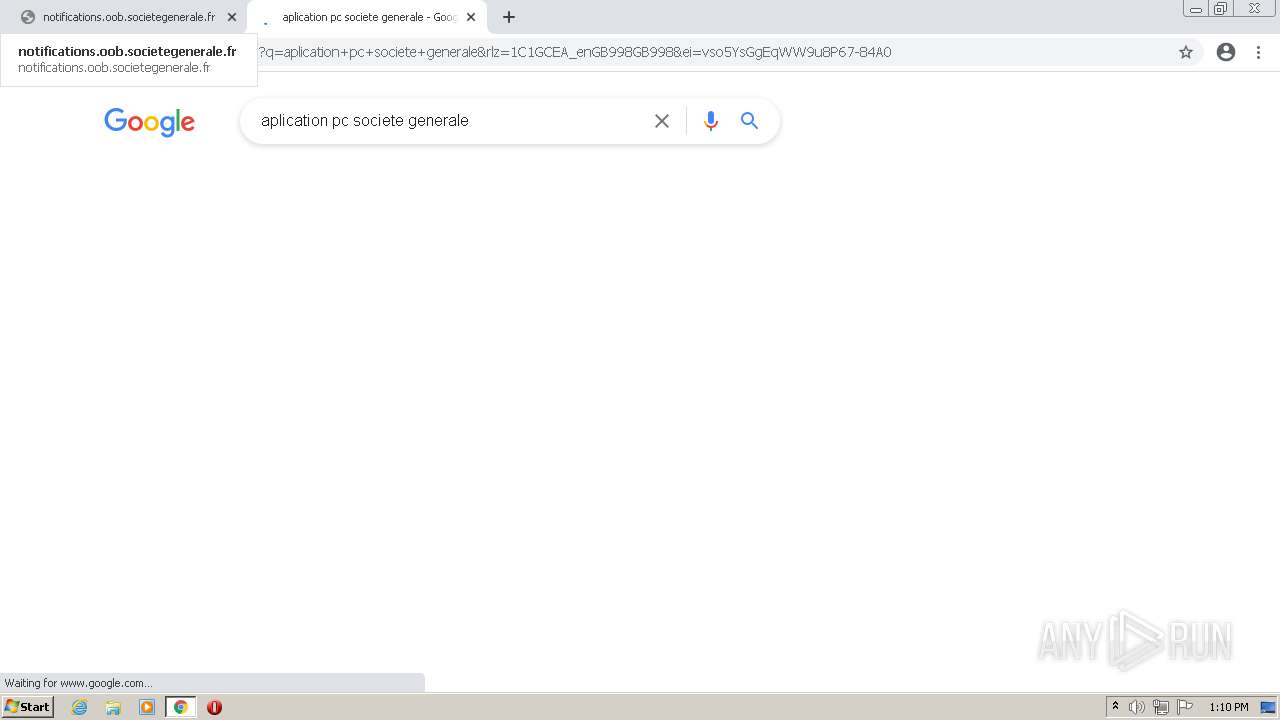Launch Internet Explorer from the taskbar
Image resolution: width=1280 pixels, height=720 pixels.
point(80,707)
